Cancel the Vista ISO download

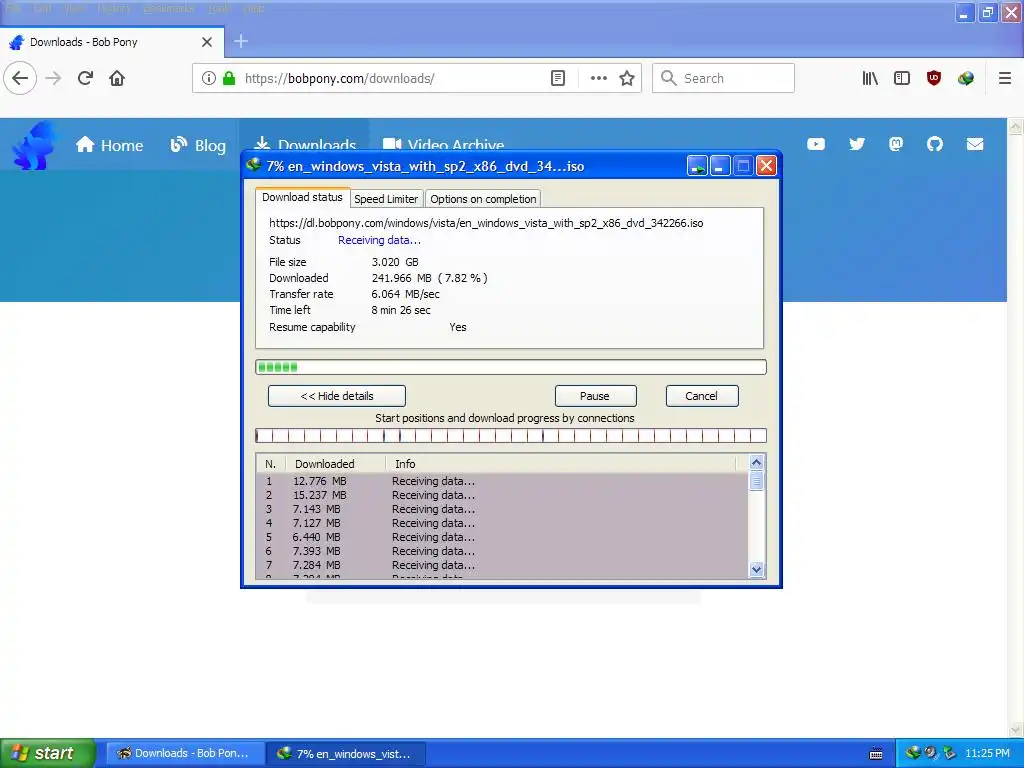click(x=701, y=396)
